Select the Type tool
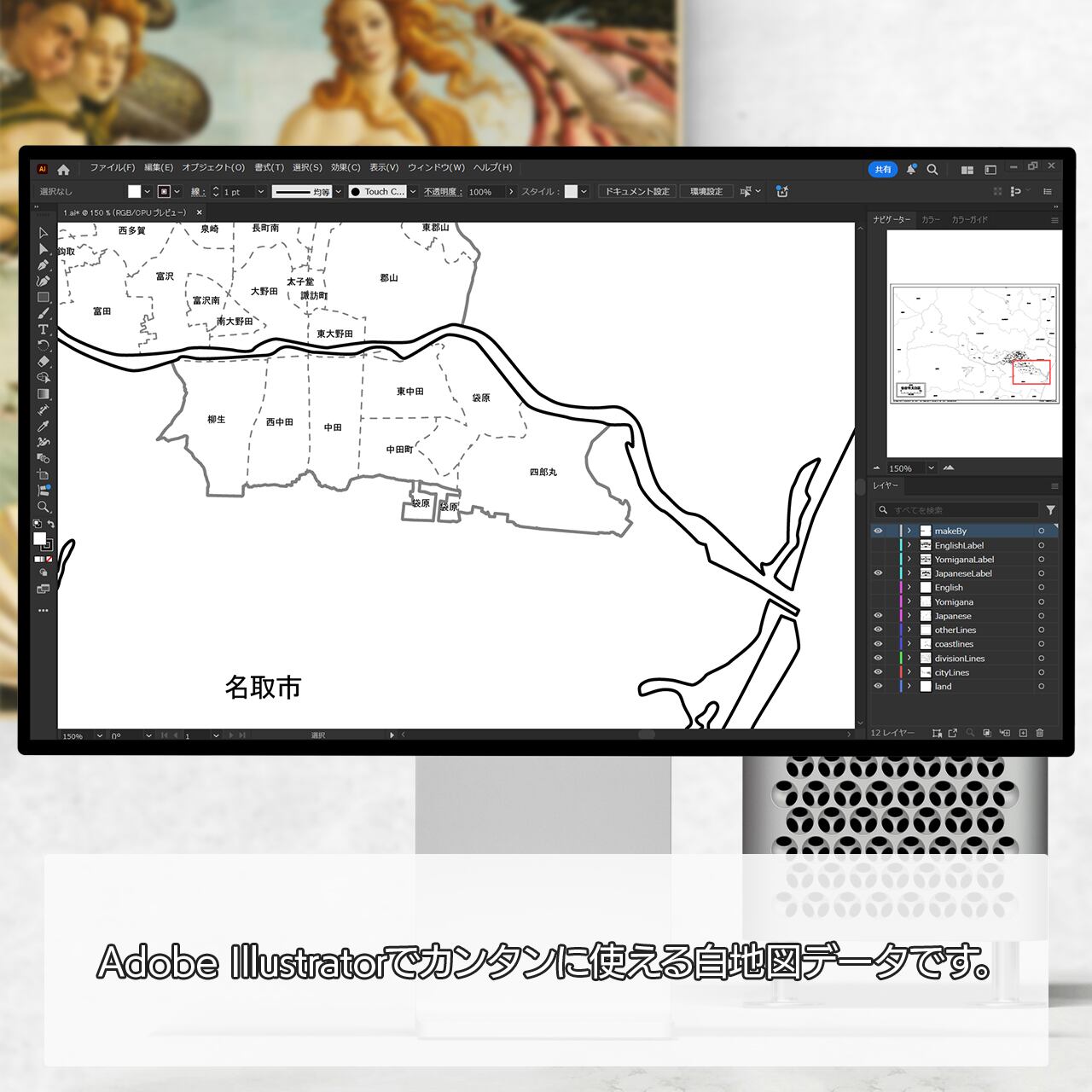The width and height of the screenshot is (1092, 1092). click(44, 329)
